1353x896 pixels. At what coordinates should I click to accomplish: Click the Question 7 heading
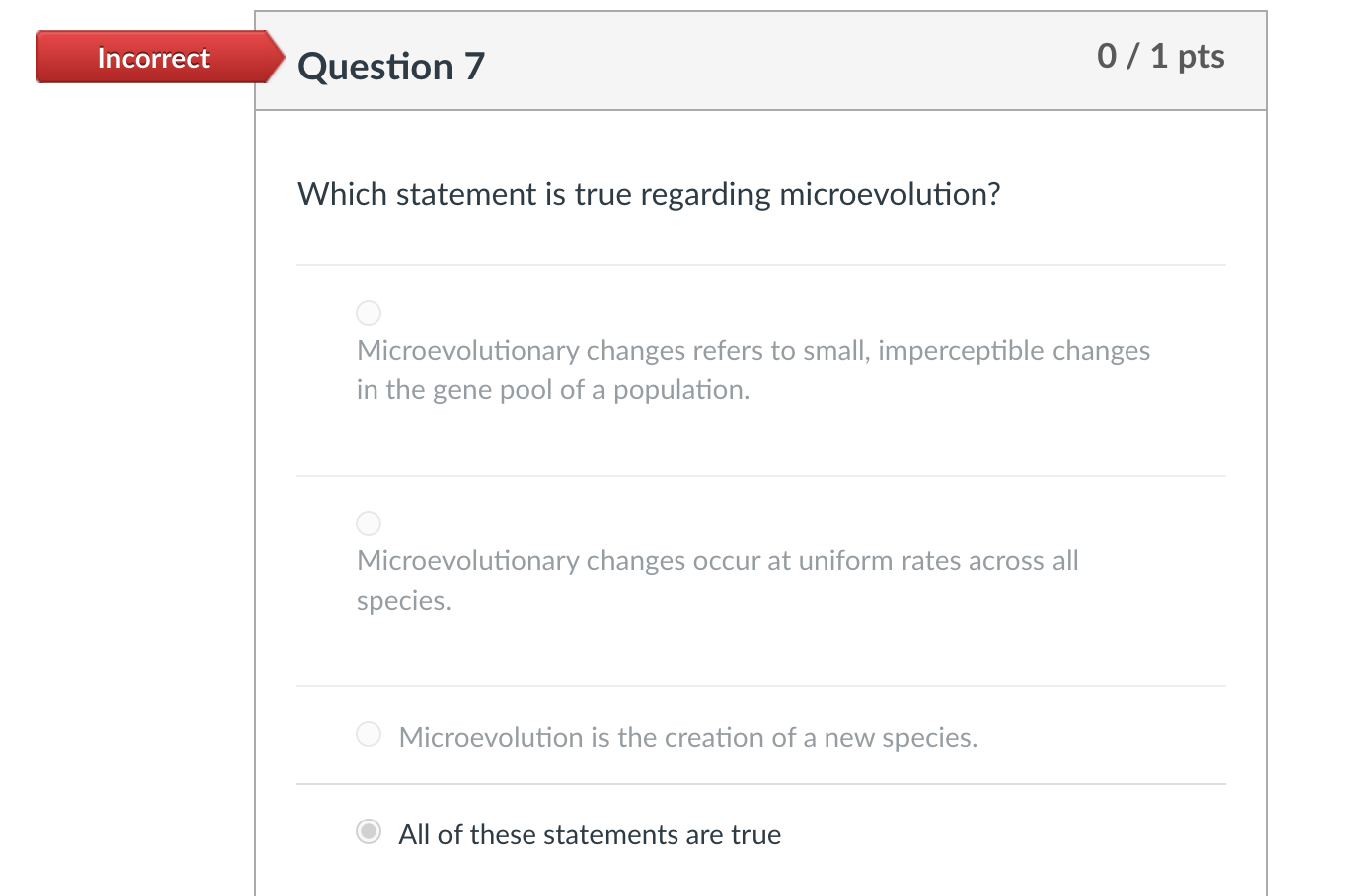coord(390,67)
